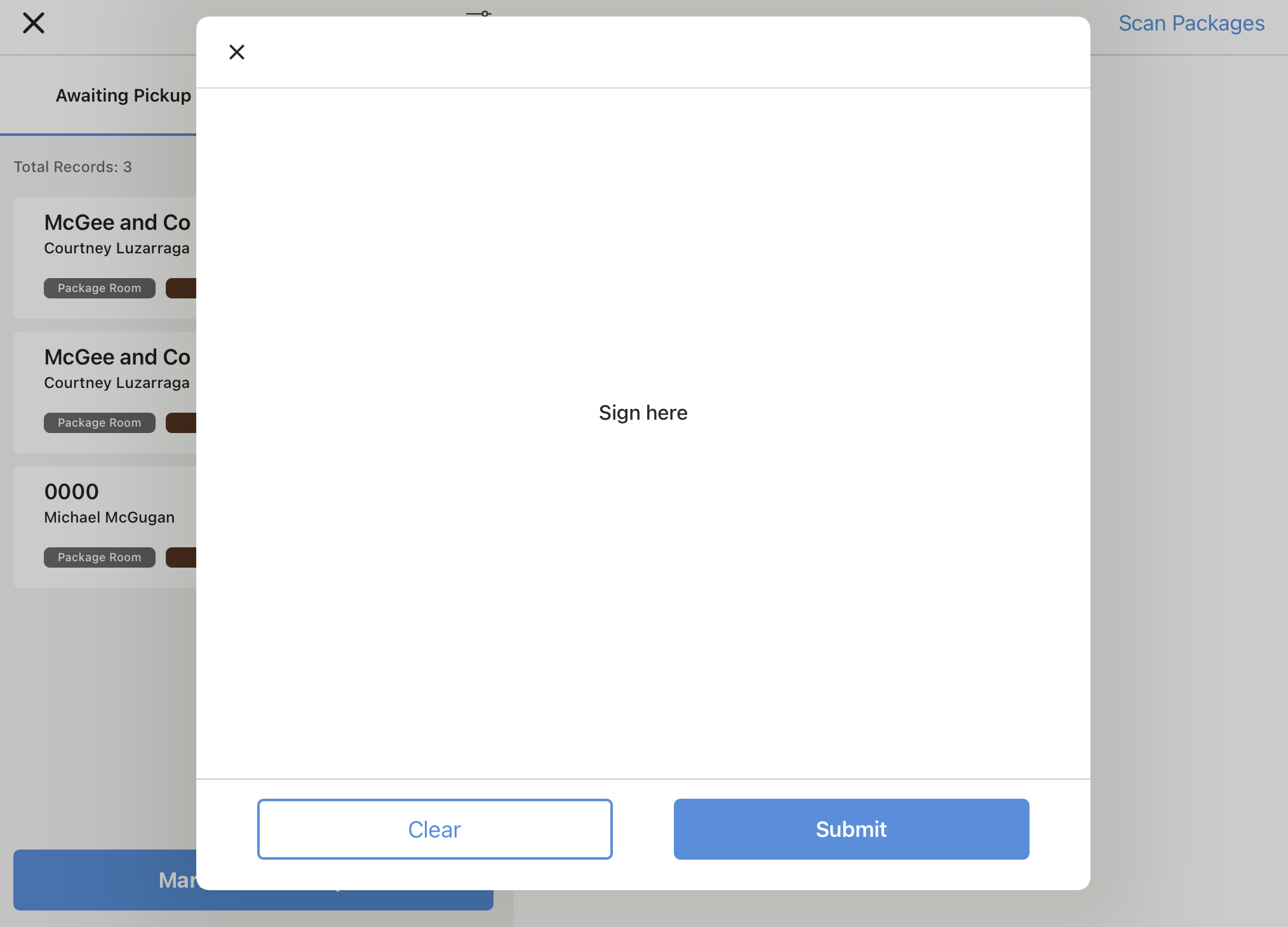Click brown tag on first McGee record
Screen dimensions: 1288x927
(182, 288)
